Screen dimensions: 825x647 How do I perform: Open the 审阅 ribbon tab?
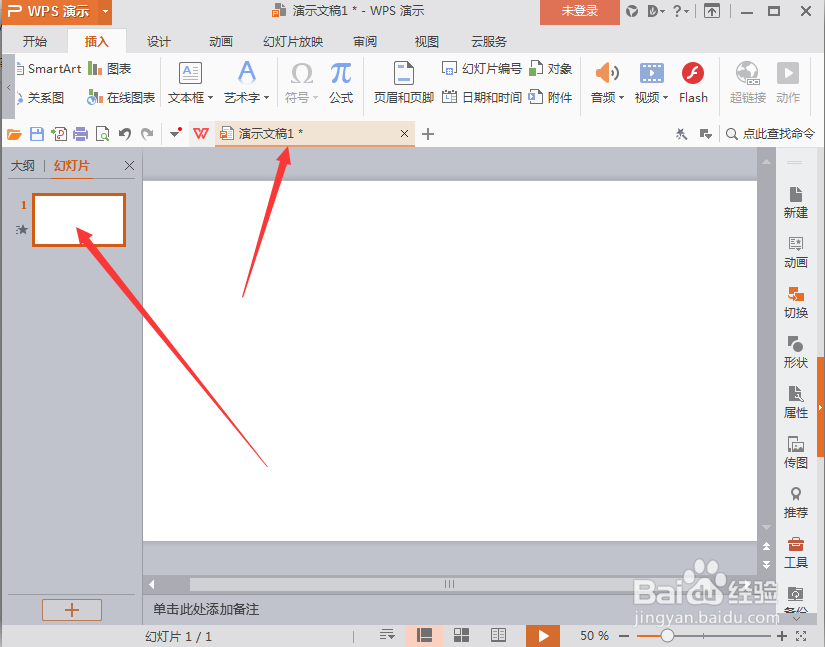click(x=365, y=42)
